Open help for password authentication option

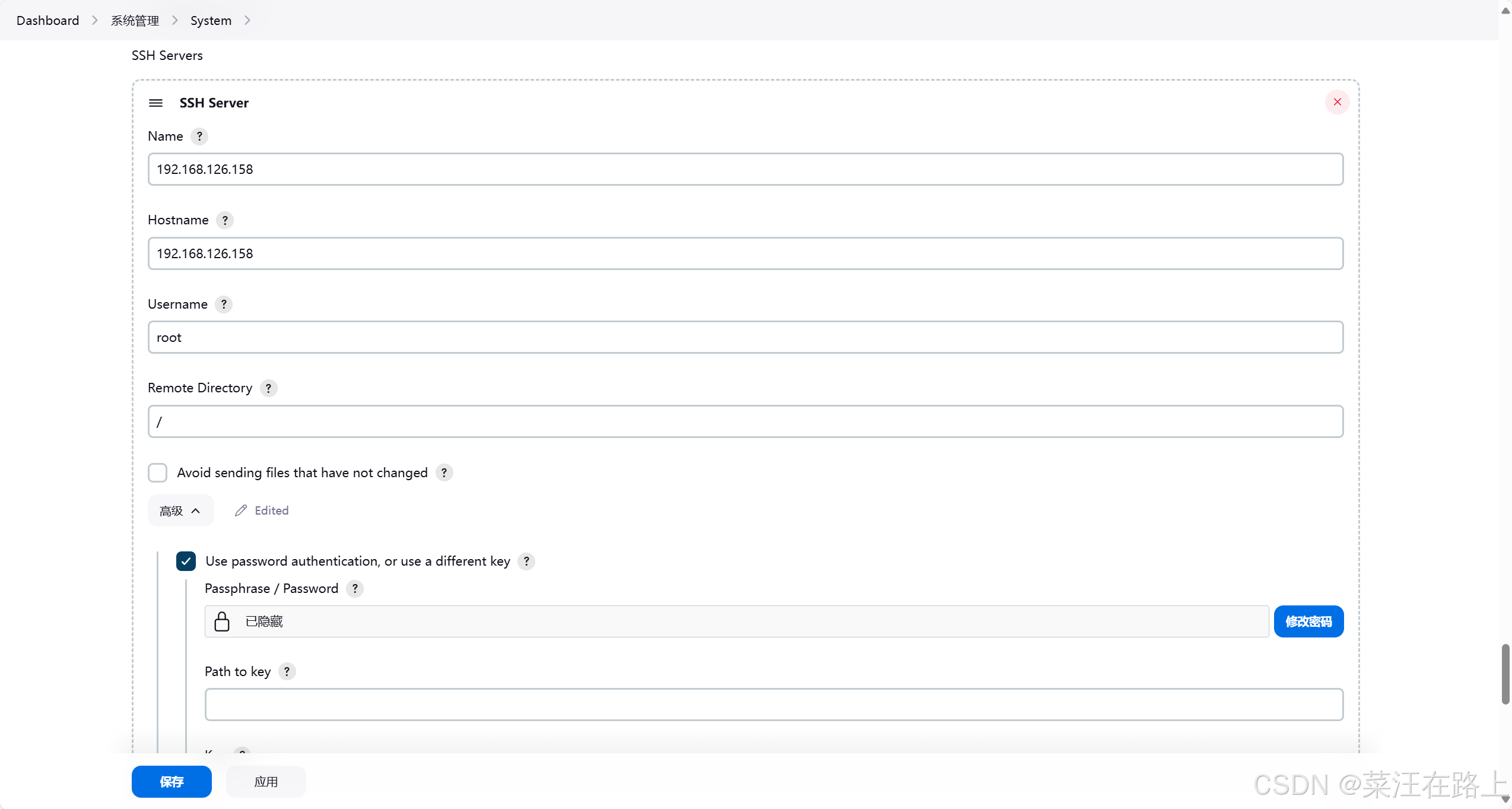tap(526, 561)
